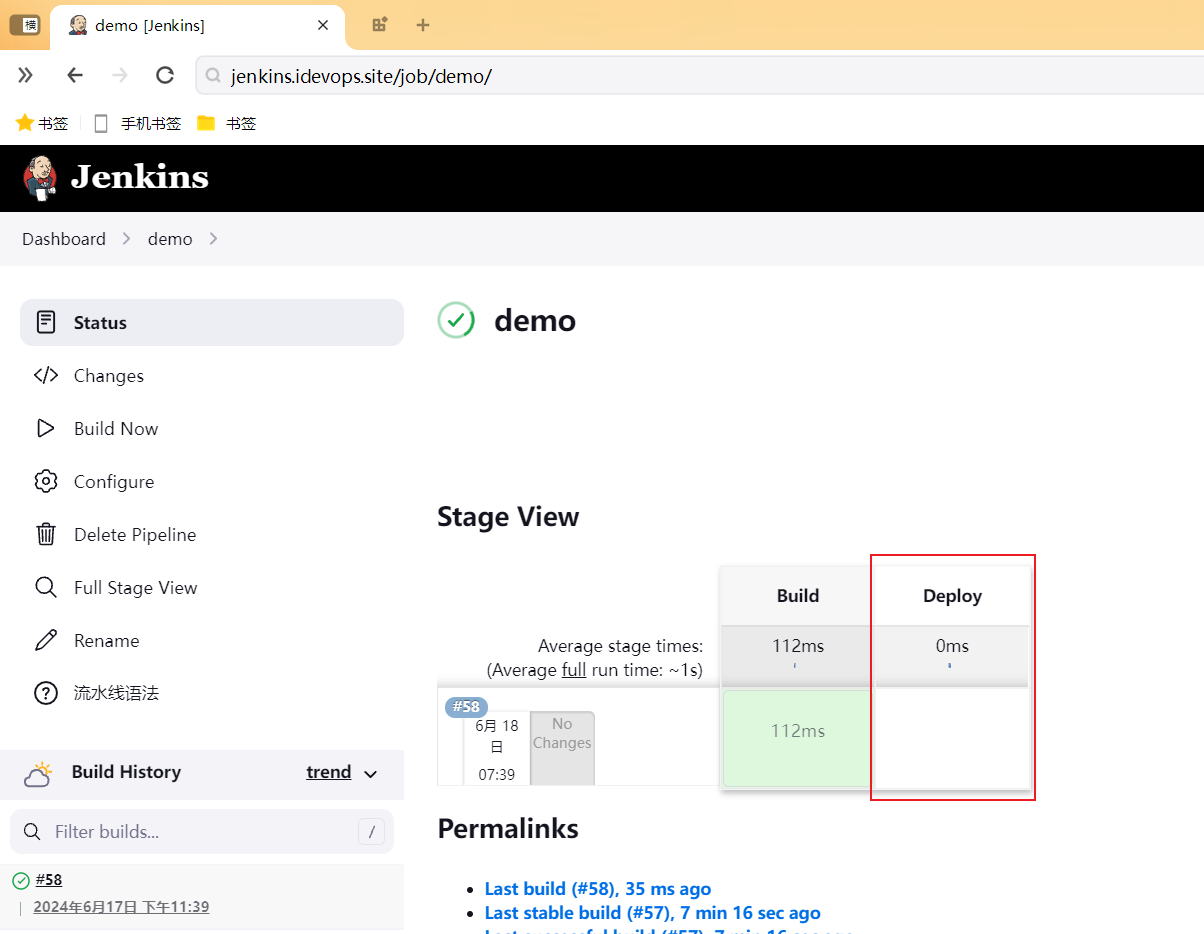Viewport: 1204px width, 934px height.
Task: Click the Filter builds search field
Action: coord(202,832)
